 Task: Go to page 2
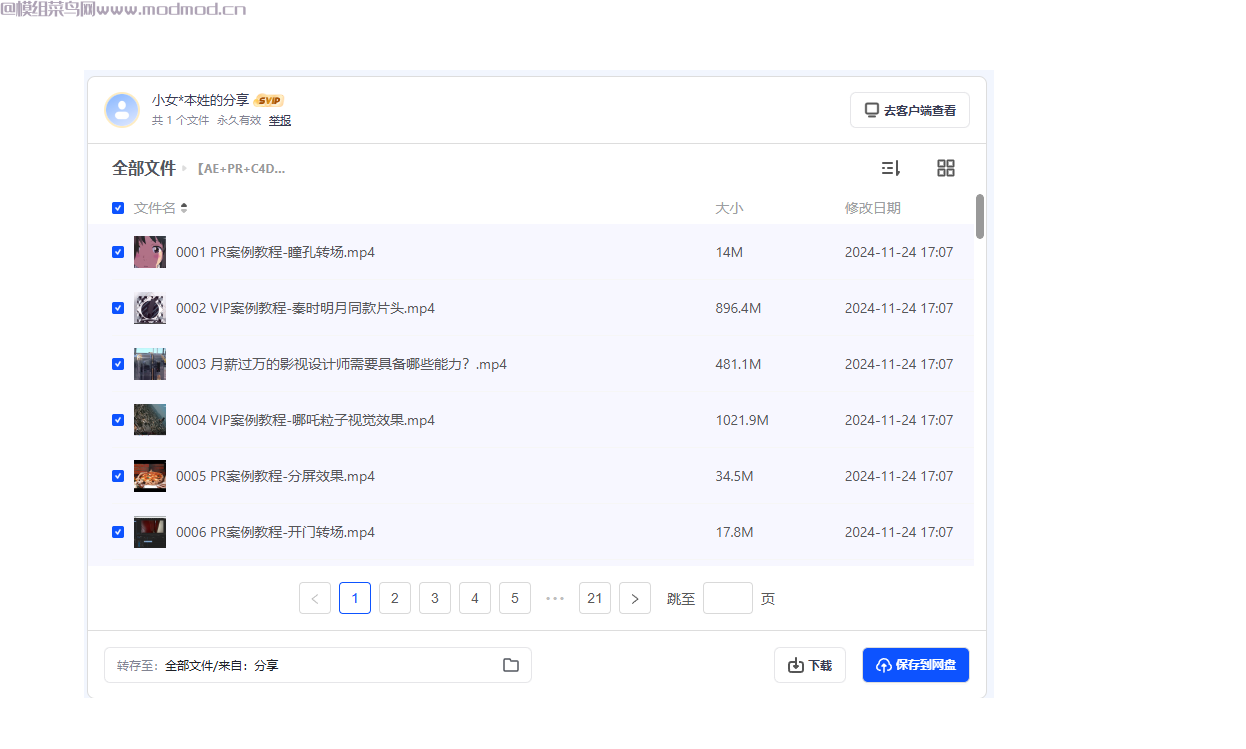[x=395, y=598]
